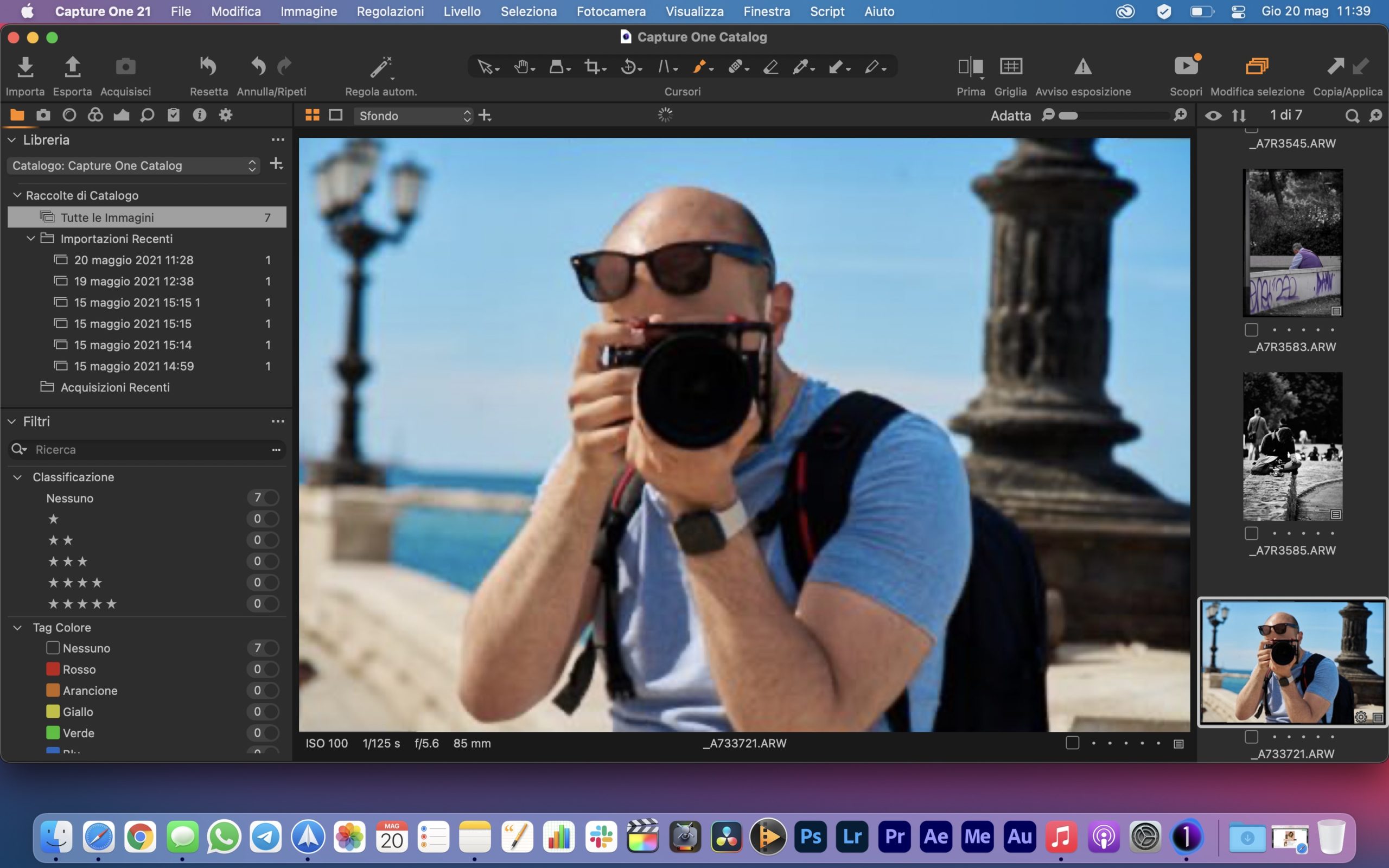
Task: Switch viewer to multi-view grid icon
Action: coord(312,116)
